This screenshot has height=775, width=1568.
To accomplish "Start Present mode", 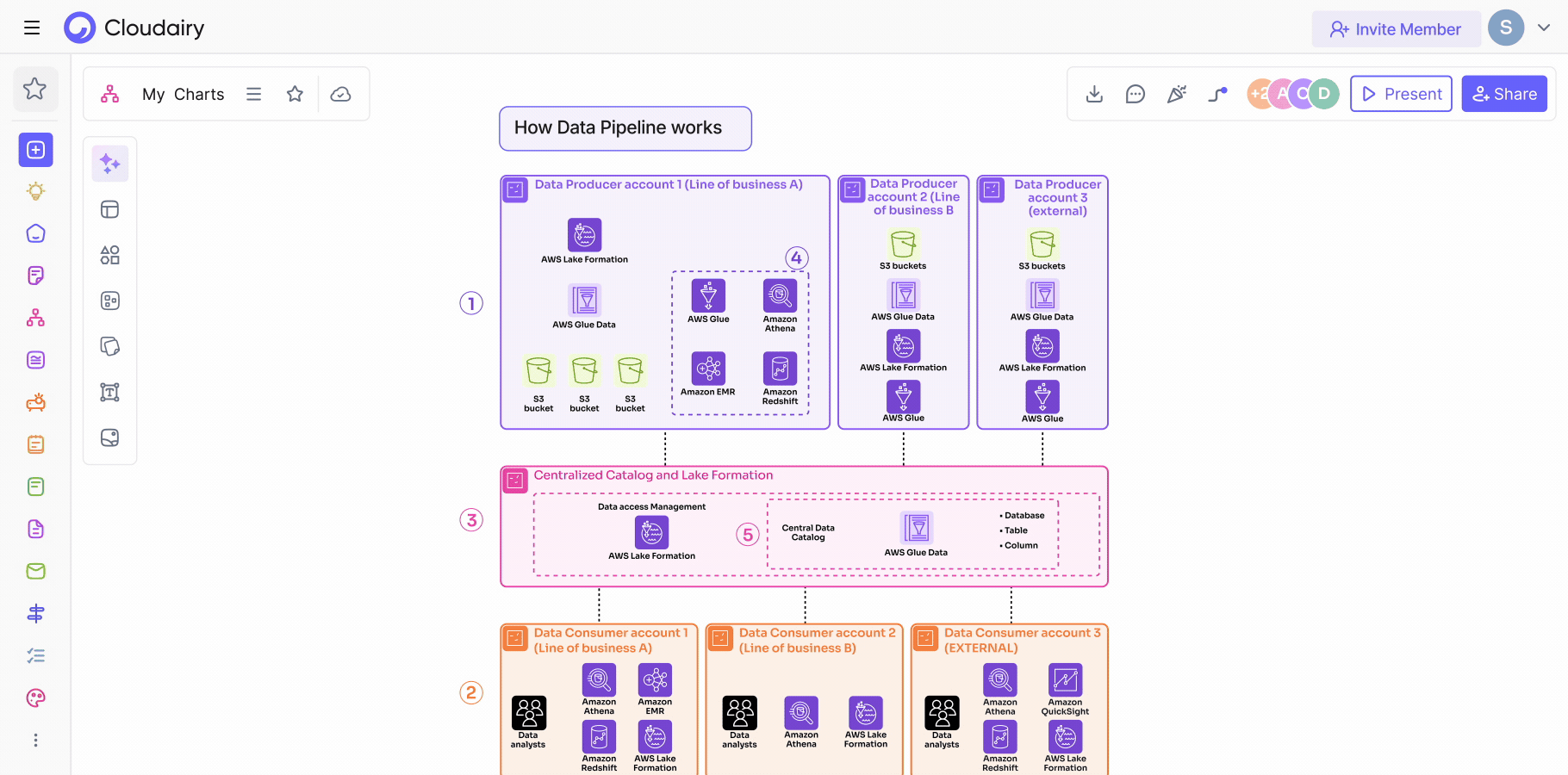I will click(x=1401, y=94).
